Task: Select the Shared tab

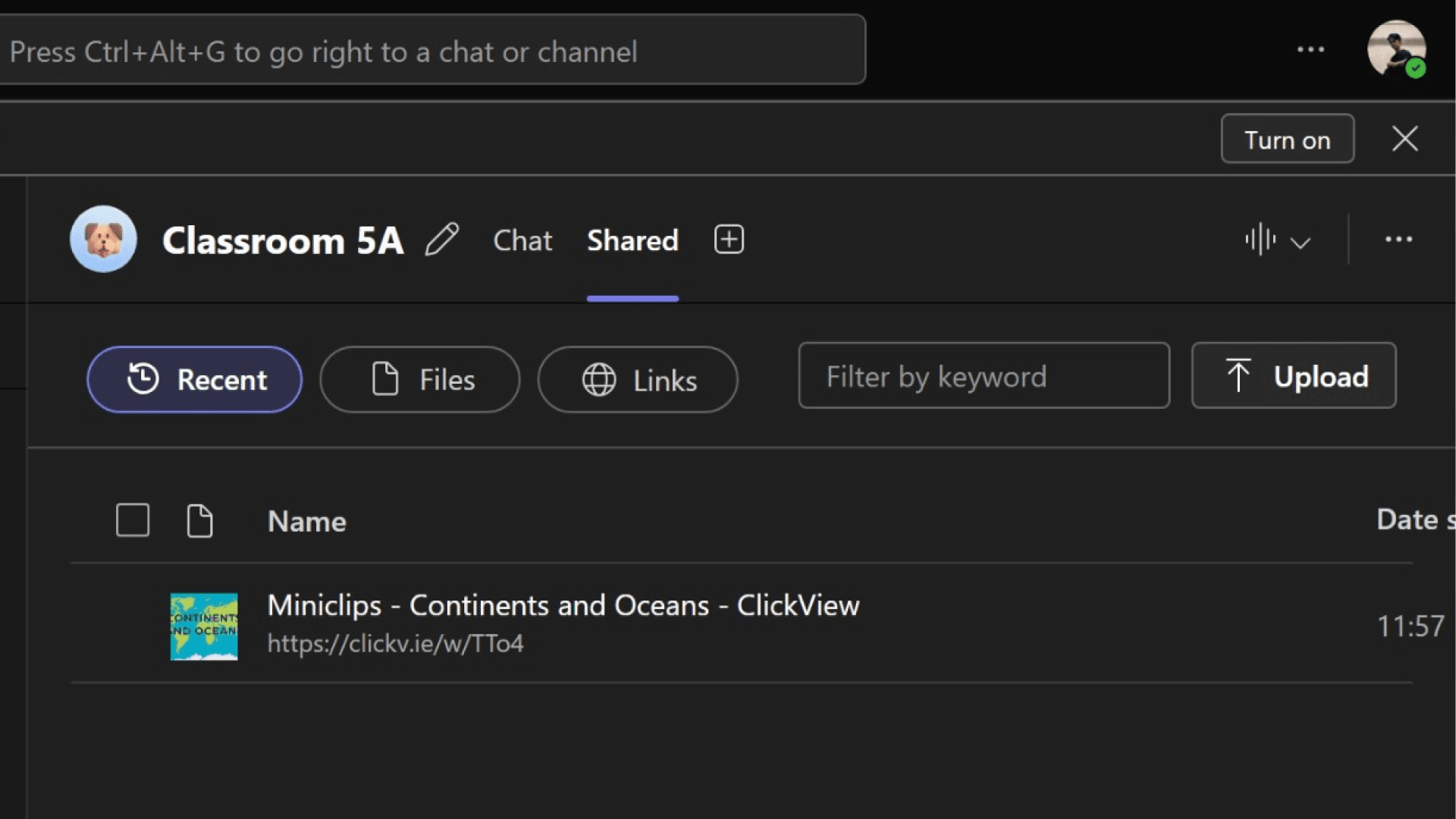Action: [x=632, y=240]
